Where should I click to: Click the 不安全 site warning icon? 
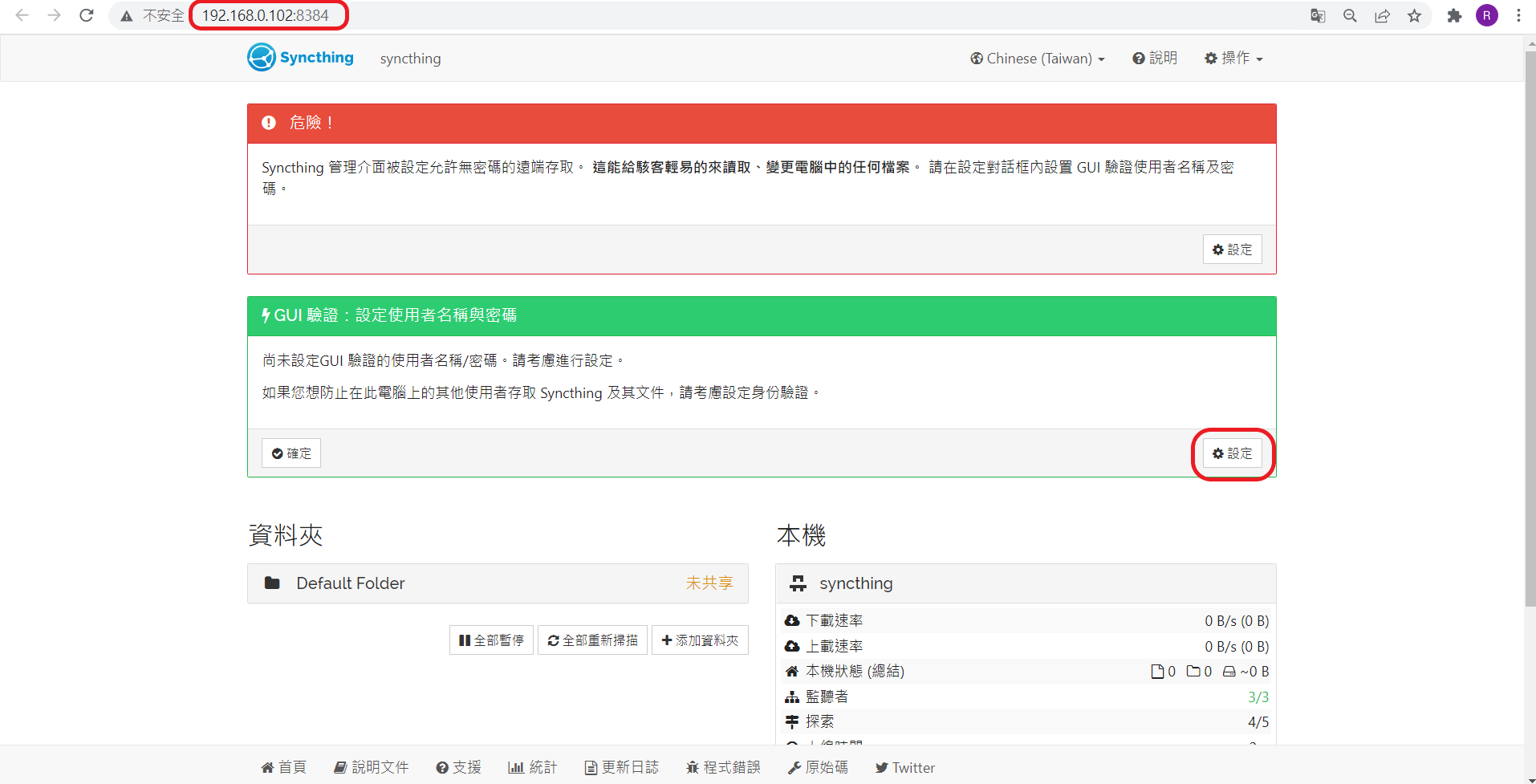(x=127, y=15)
